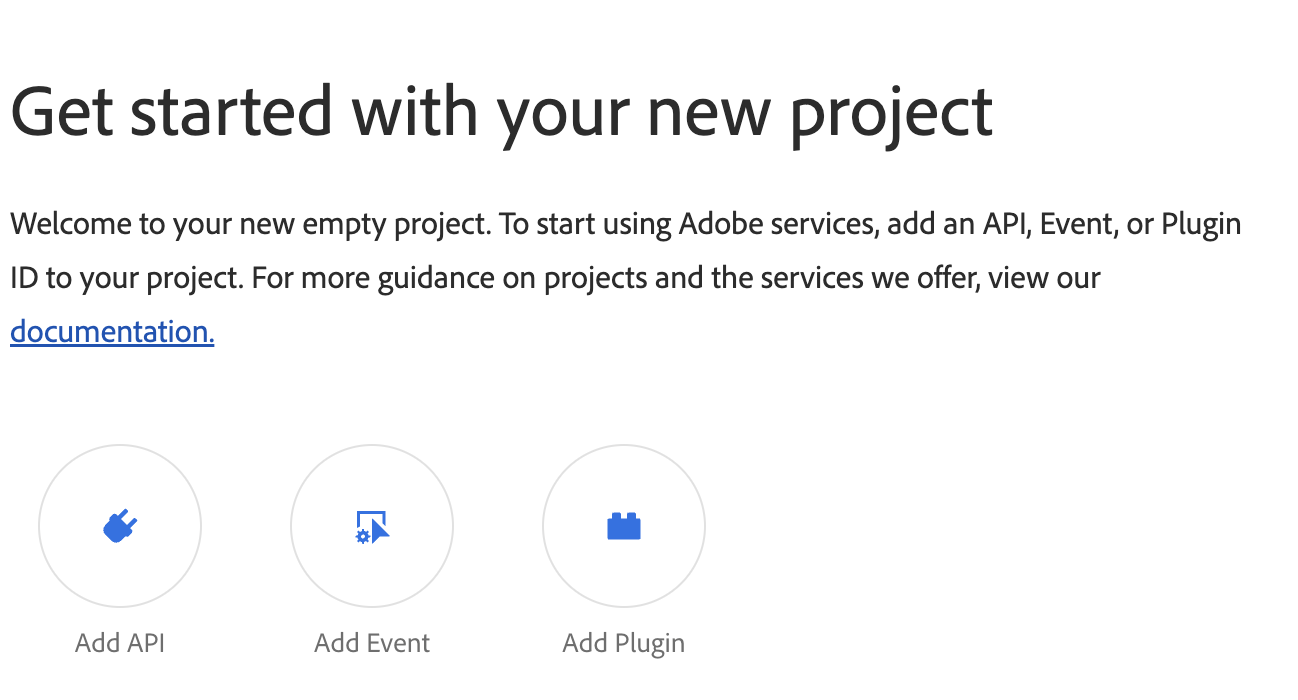Click the "Add API" text label

[x=120, y=642]
